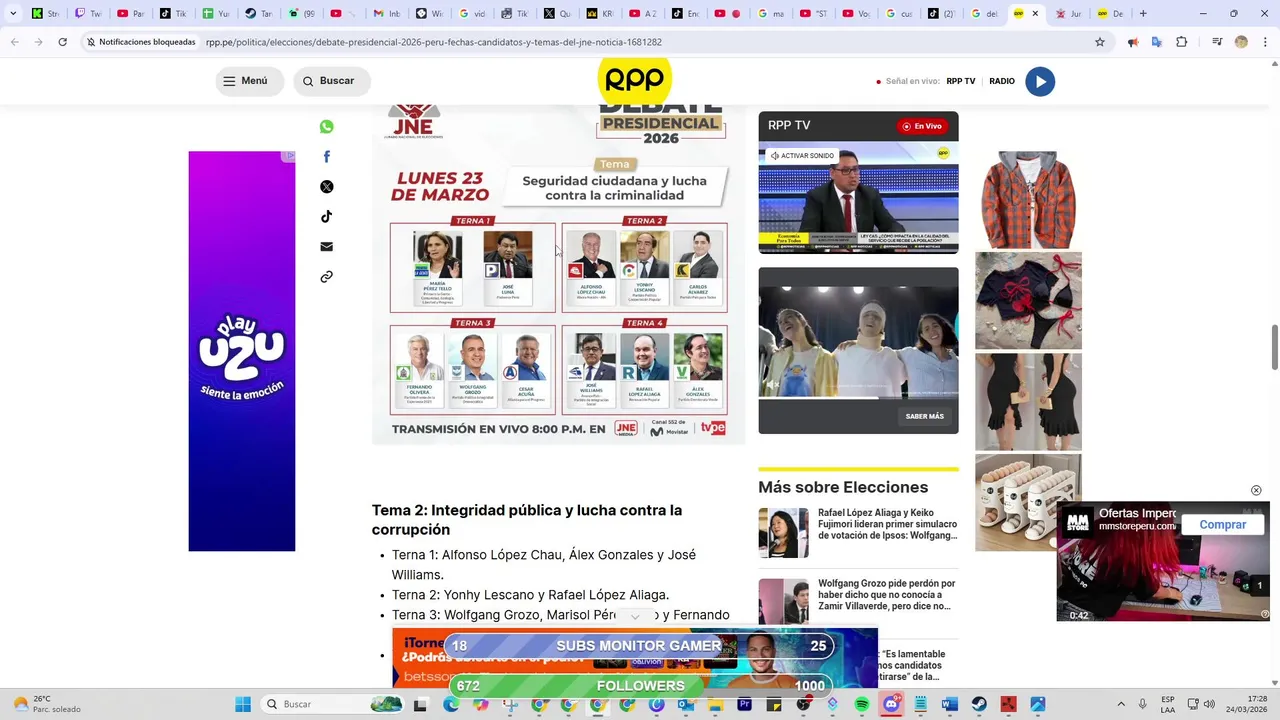This screenshot has width=1280, height=720.
Task: Open Chrome three-dot menu
Action: click(1265, 42)
